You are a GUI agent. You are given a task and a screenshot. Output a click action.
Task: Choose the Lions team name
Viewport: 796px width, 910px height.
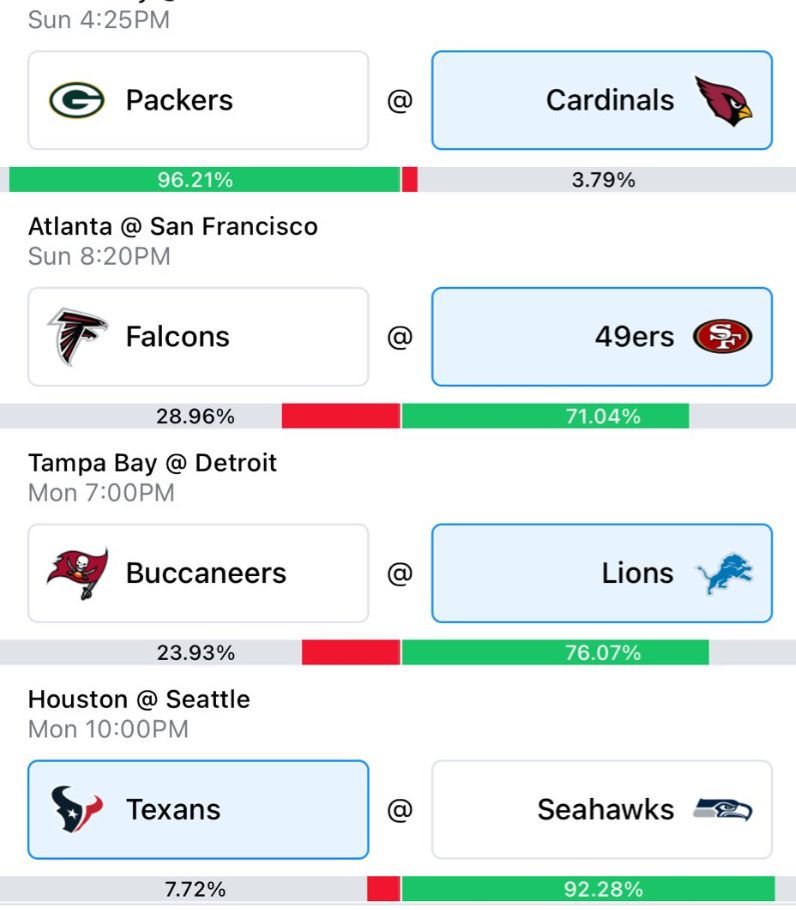coord(638,573)
